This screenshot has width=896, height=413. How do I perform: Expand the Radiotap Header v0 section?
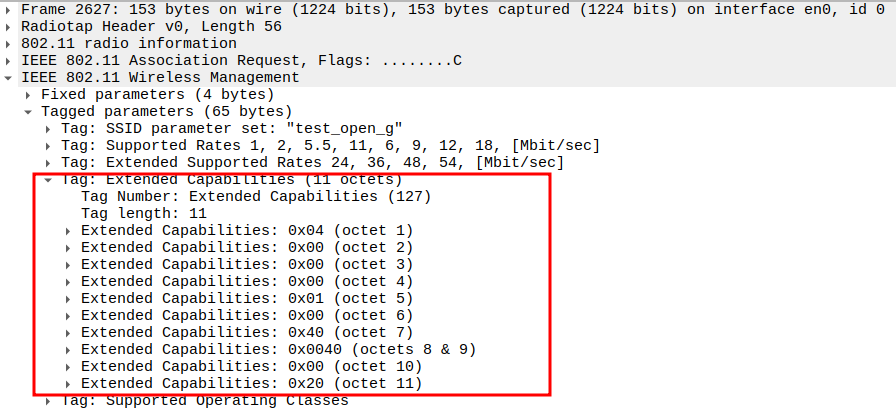point(10,26)
